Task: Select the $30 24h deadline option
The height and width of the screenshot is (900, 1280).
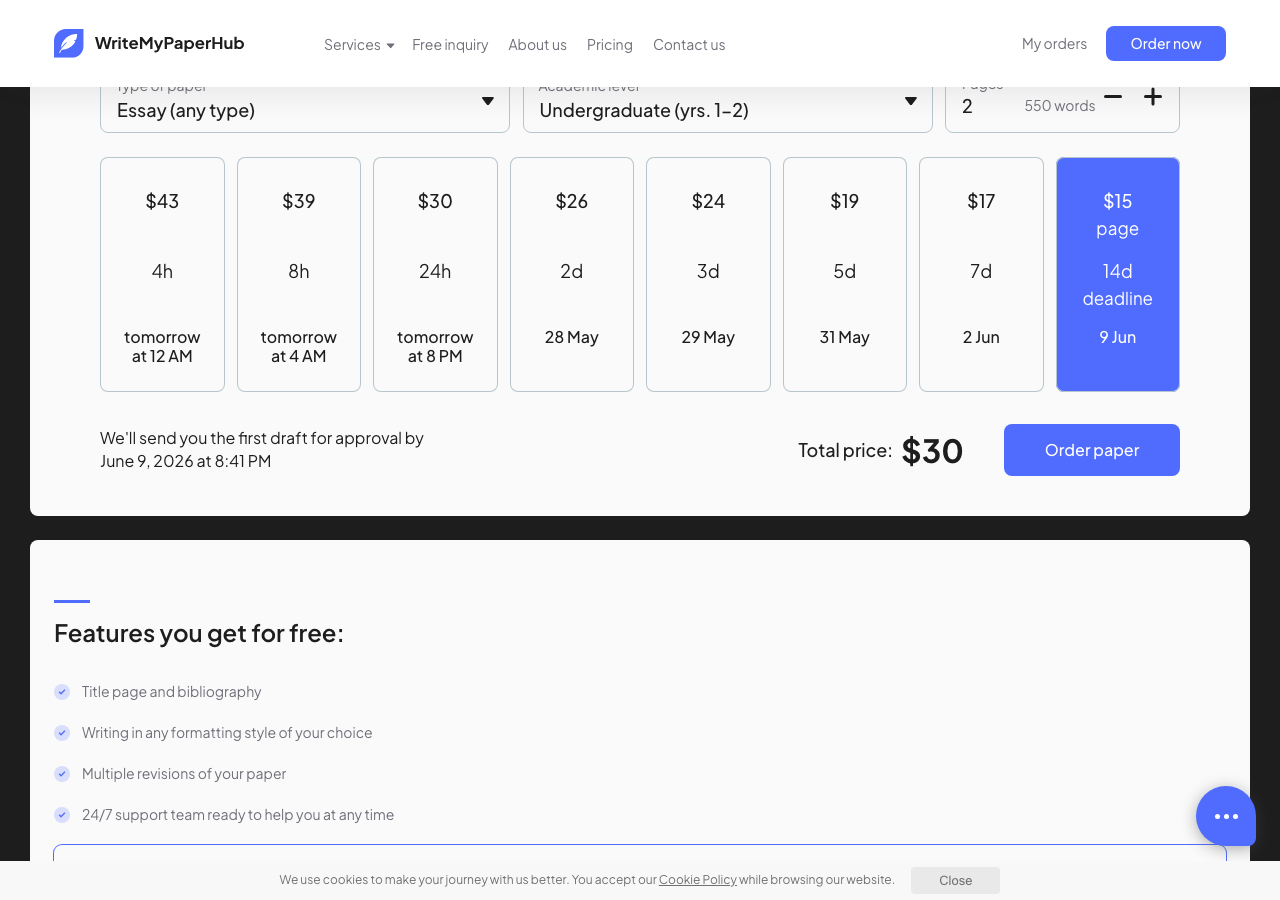Action: pyautogui.click(x=435, y=274)
